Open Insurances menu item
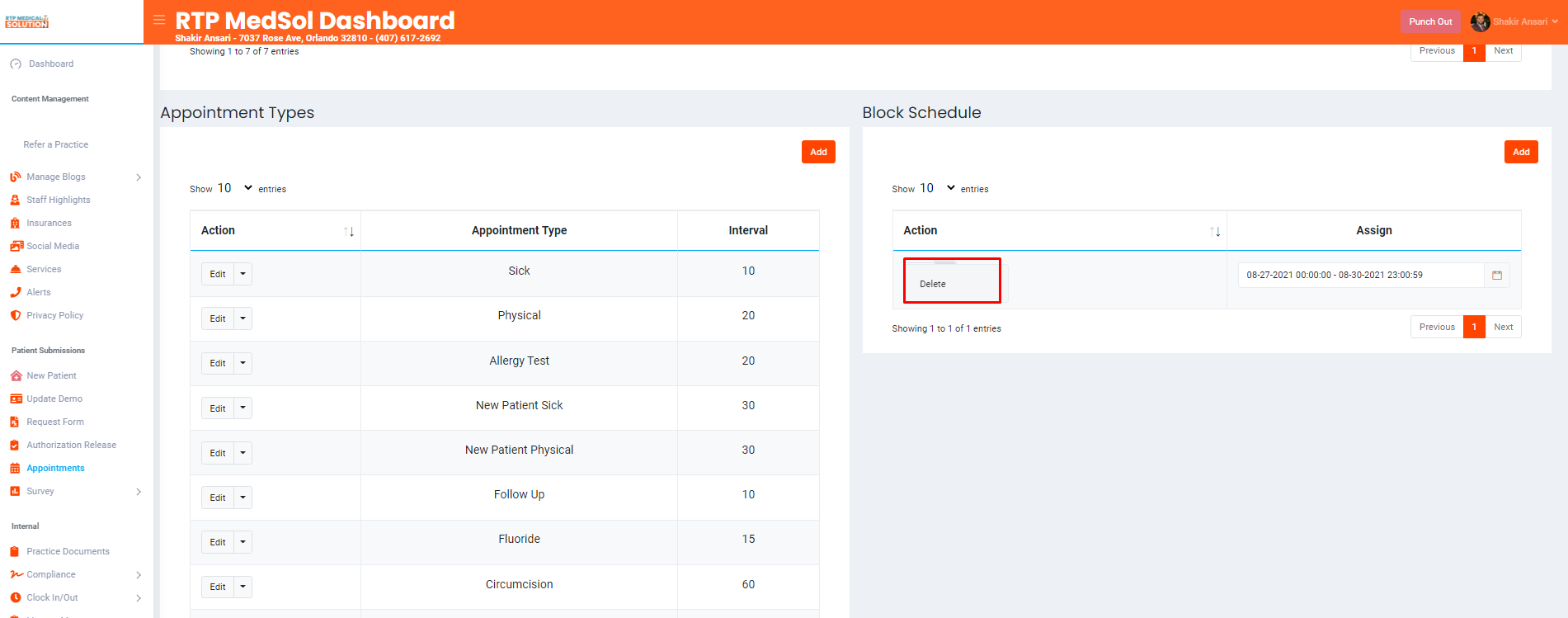The width and height of the screenshot is (1568, 618). coord(49,223)
